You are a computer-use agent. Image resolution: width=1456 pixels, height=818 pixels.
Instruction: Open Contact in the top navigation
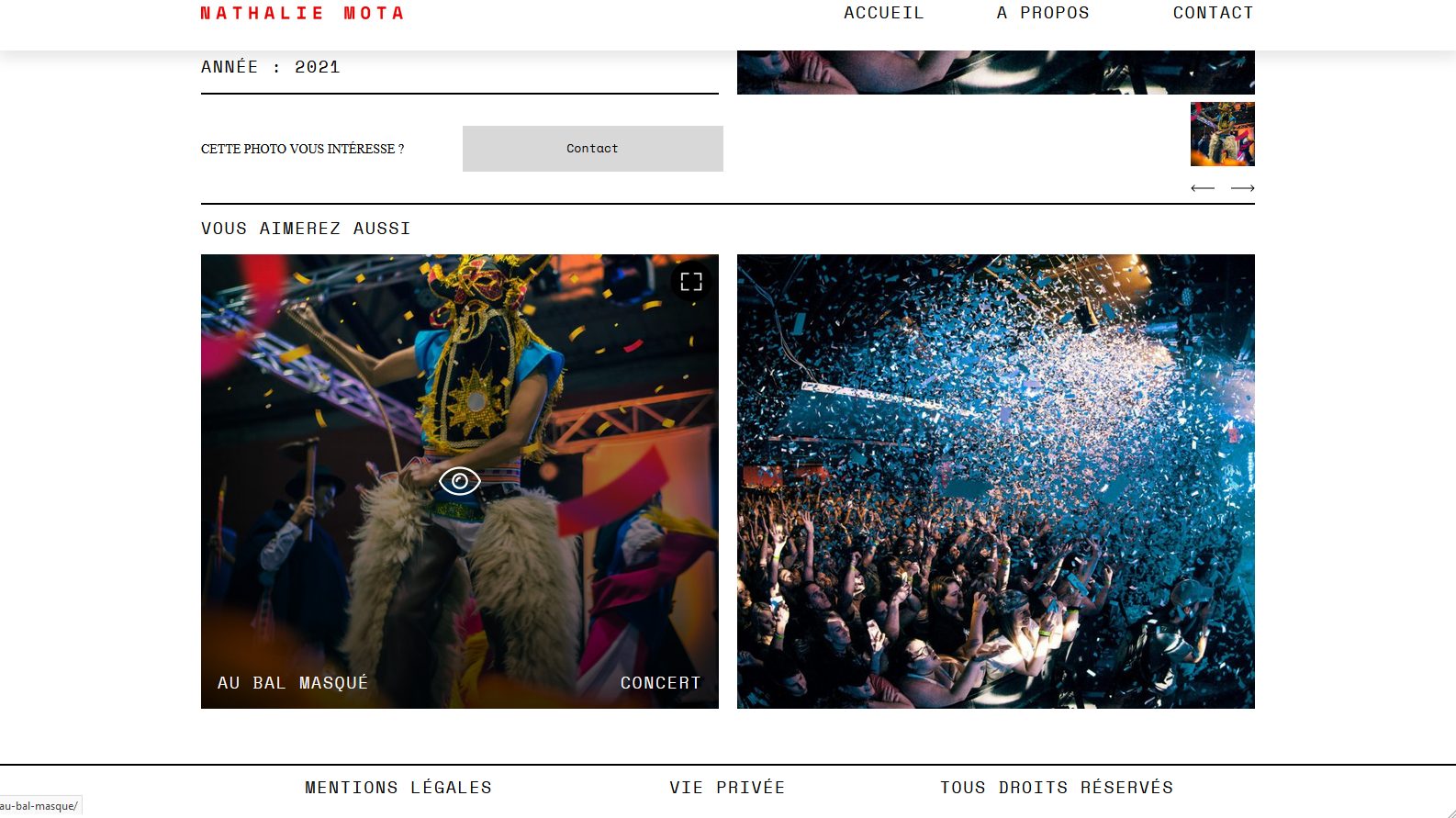tap(1213, 13)
